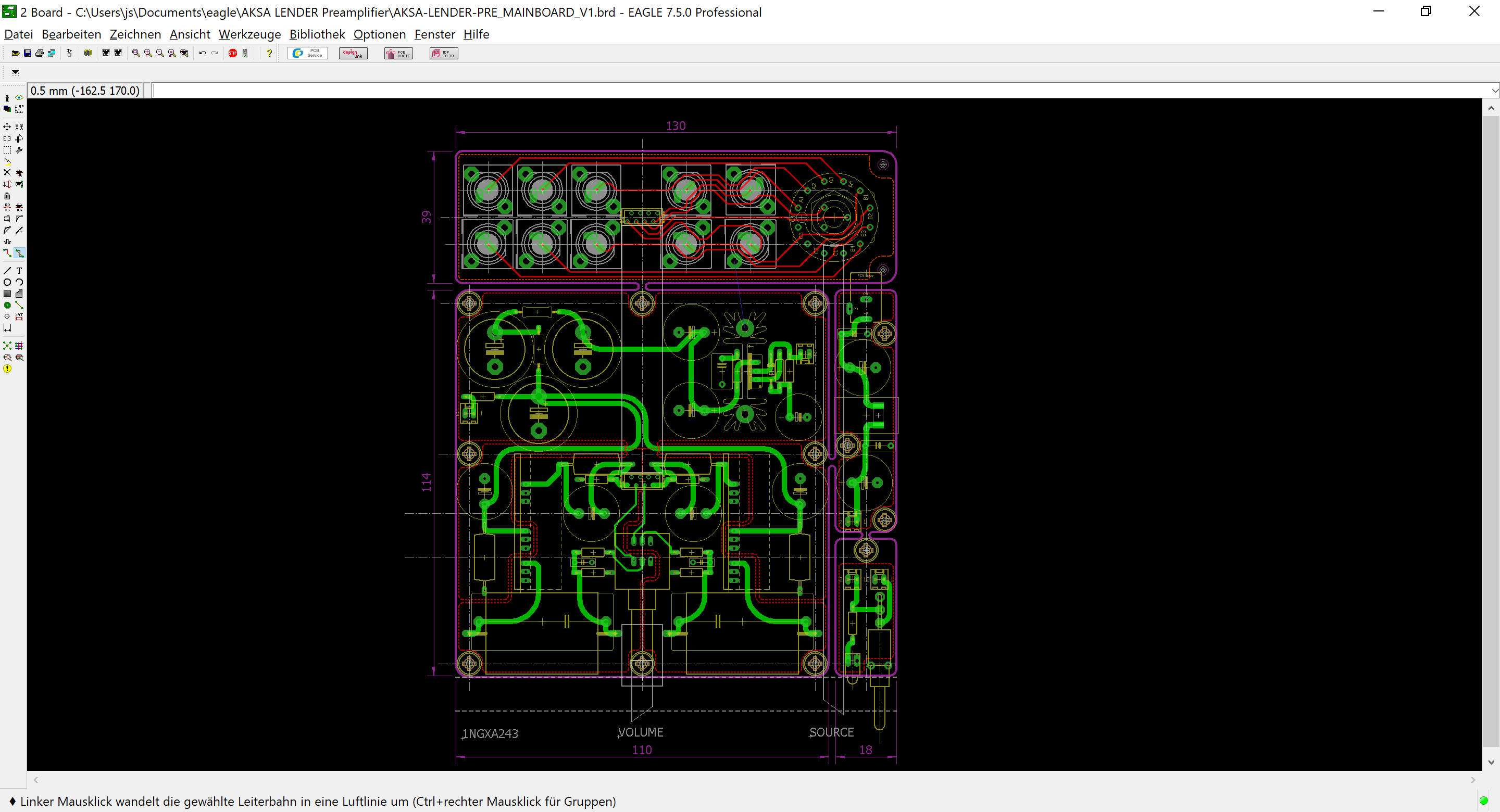Click the vertical scrollbar down arrow

click(1491, 762)
